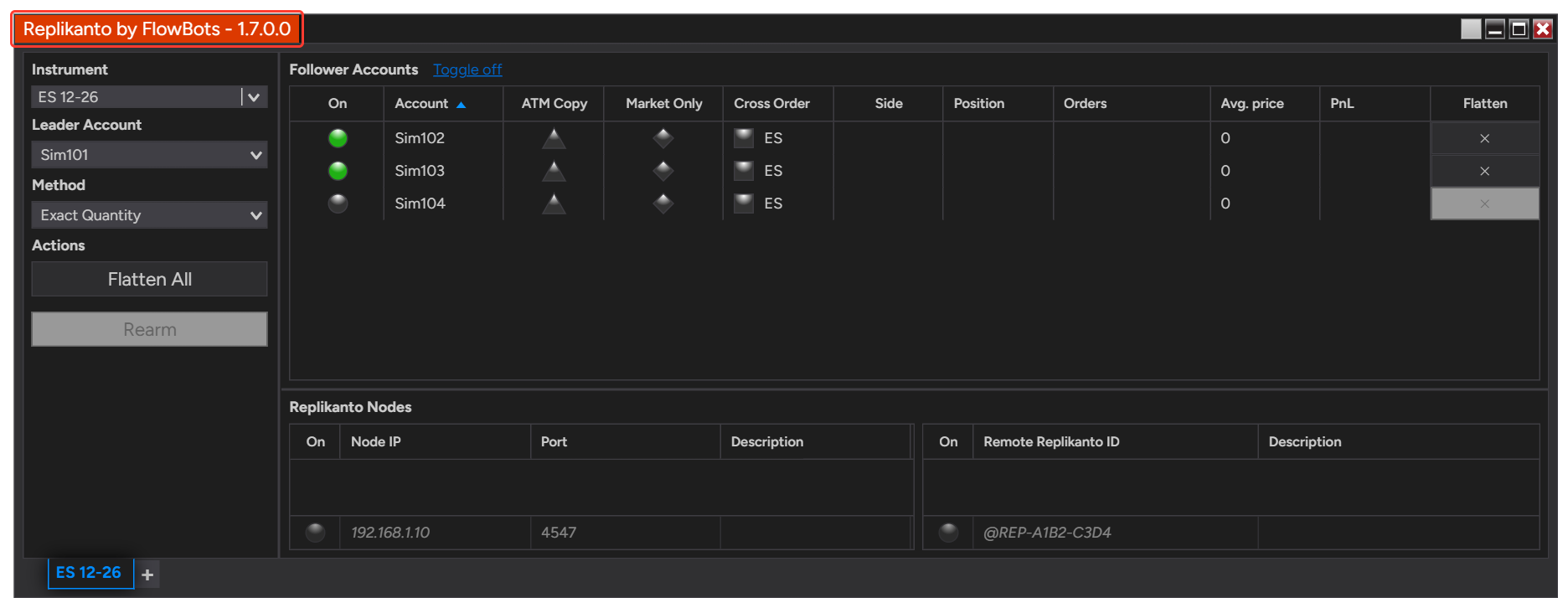Click the Flatten All button
The width and height of the screenshot is (1568, 608).
(149, 279)
